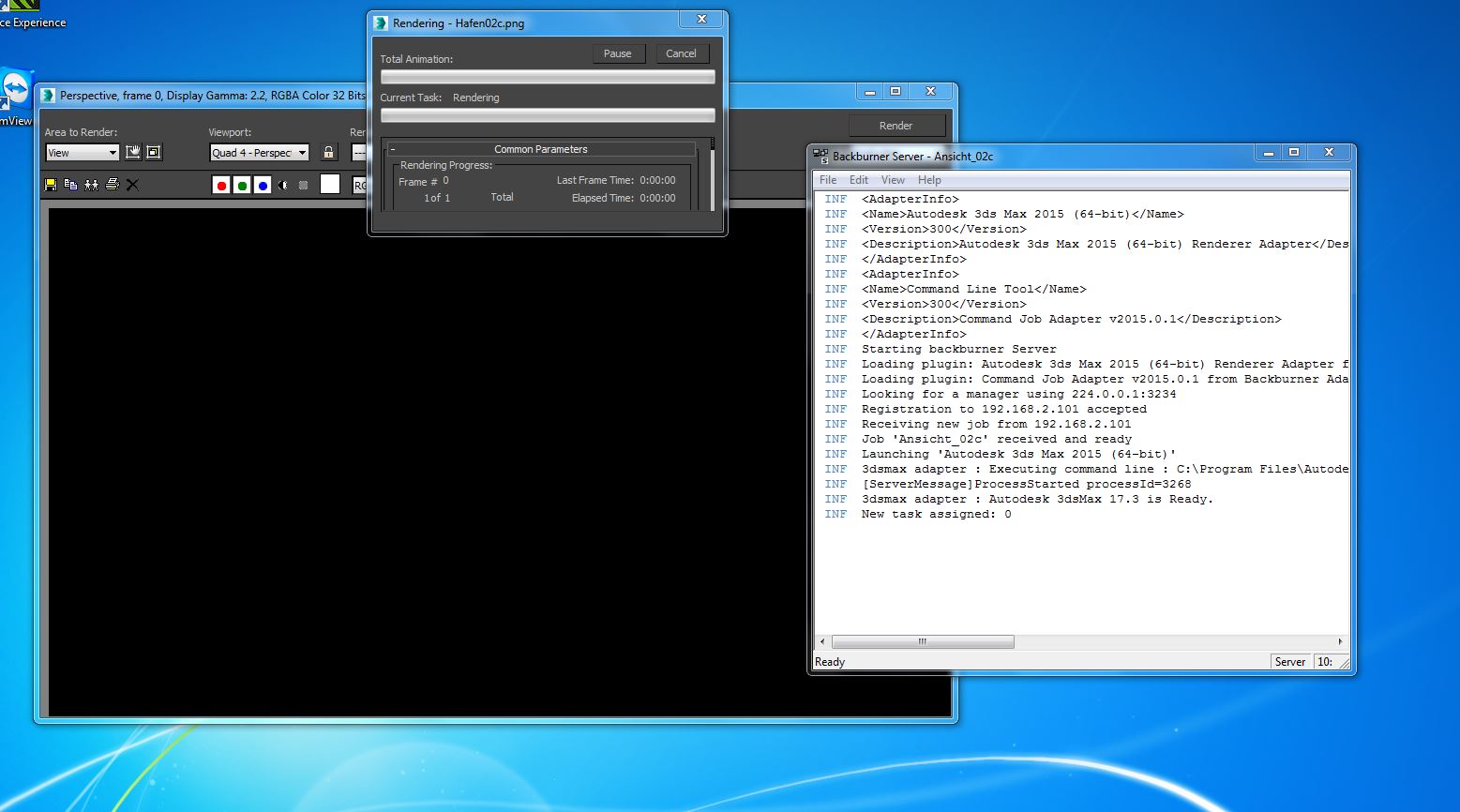Toggle the Alpha channel display
Screen dimensions: 1460x812
283,186
